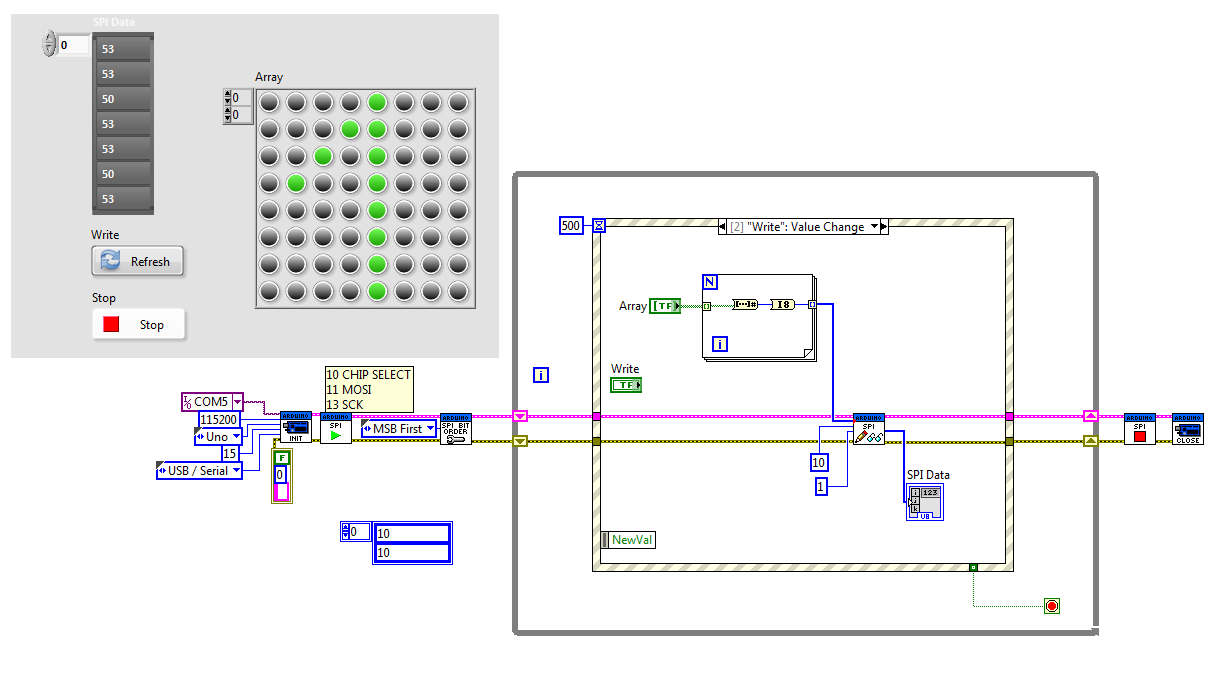1209x693 pixels.
Task: Click the Stop button
Action: [138, 325]
